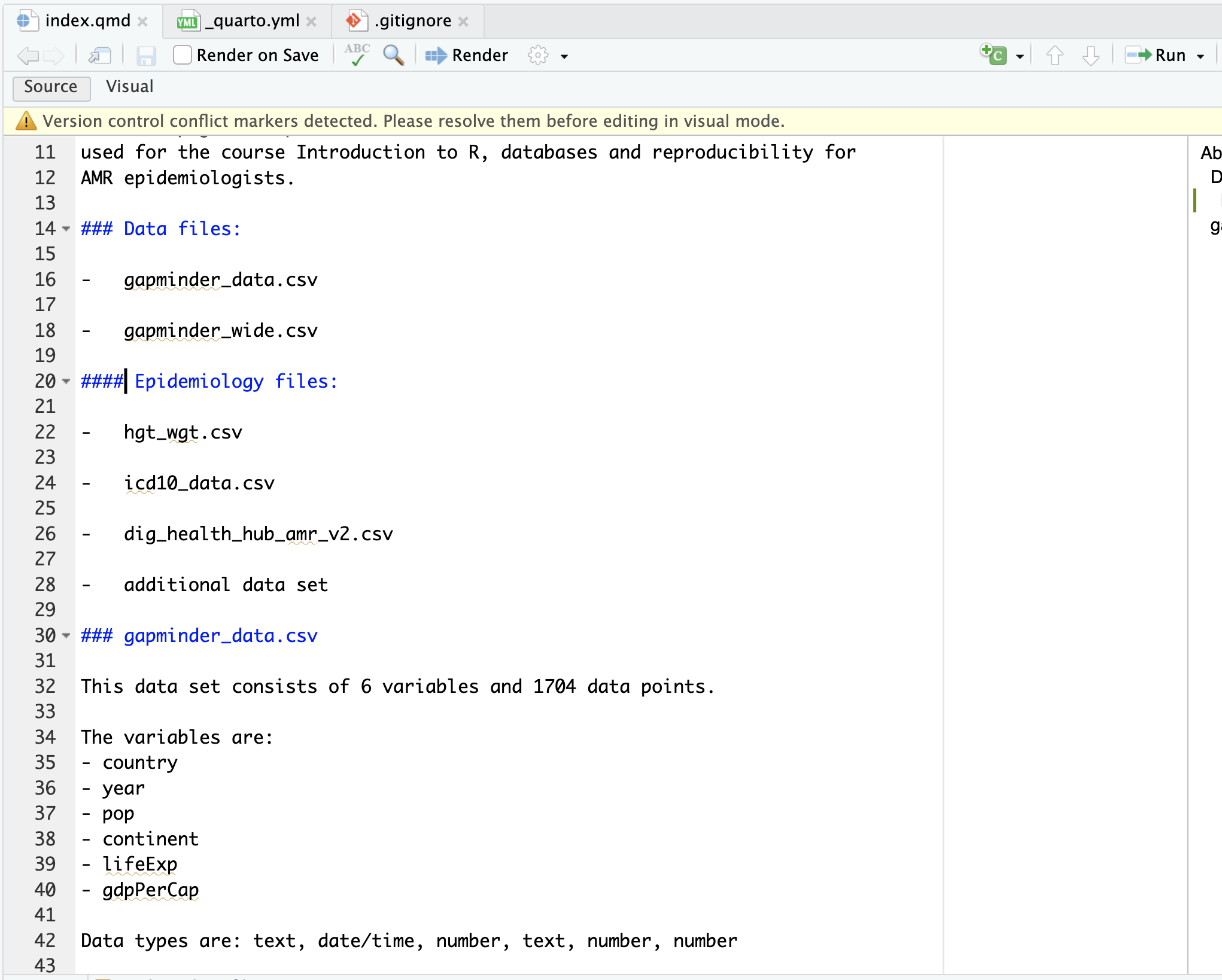Click line number 29 in gutter
The width and height of the screenshot is (1222, 980).
tap(45, 610)
